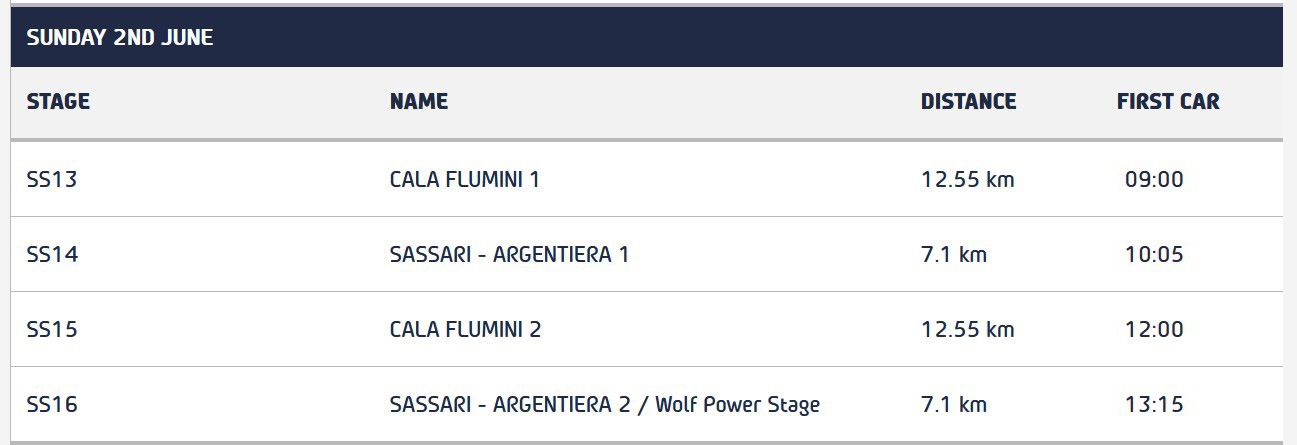Click SS16 distance 7.1 km

pos(953,405)
